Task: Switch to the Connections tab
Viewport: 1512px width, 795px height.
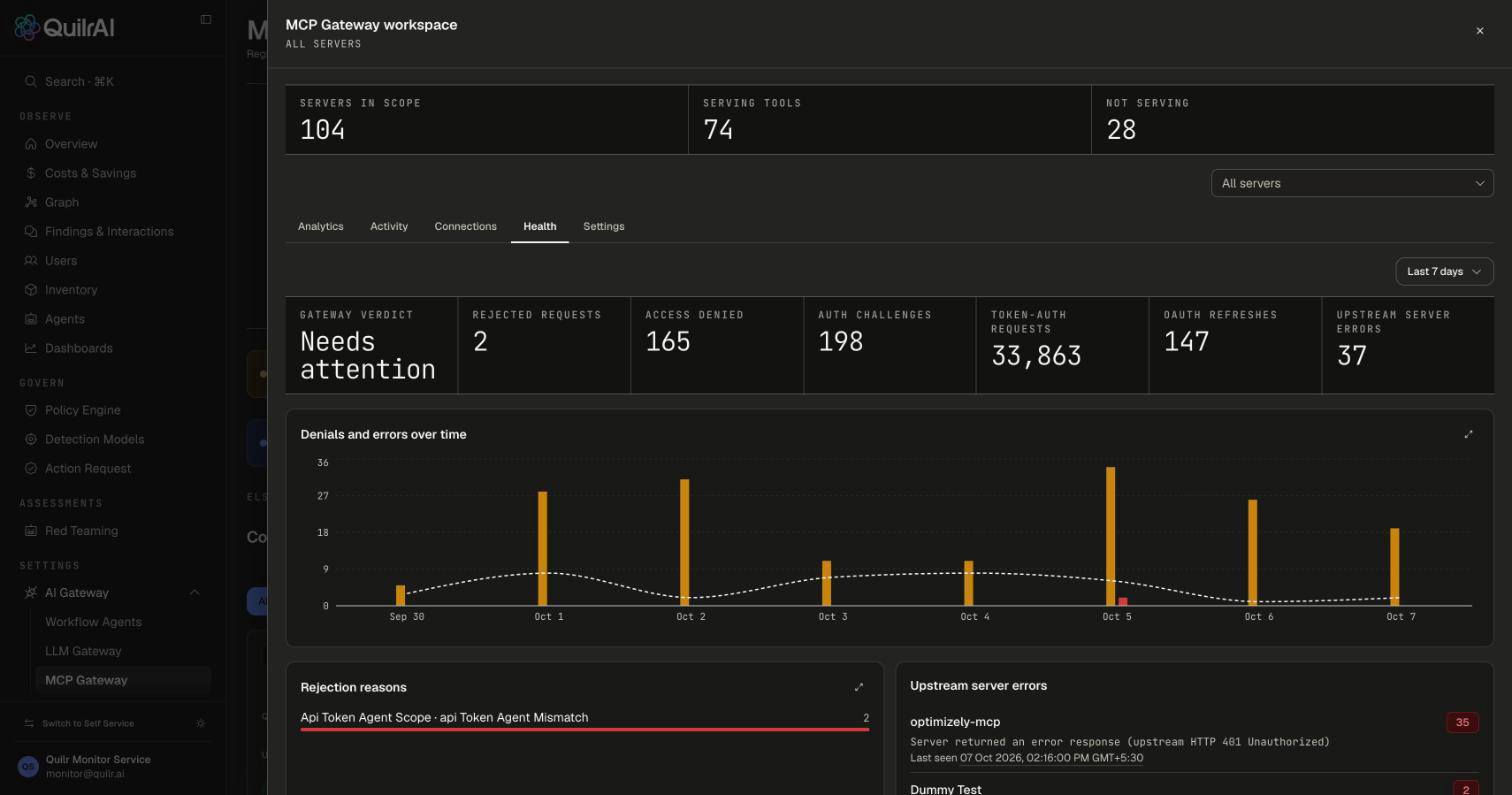Action: tap(465, 226)
